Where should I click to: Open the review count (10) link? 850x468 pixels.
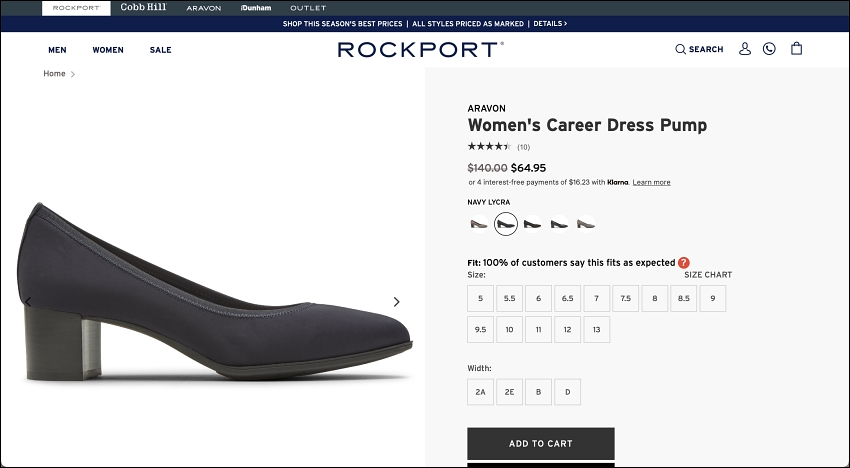pos(523,147)
